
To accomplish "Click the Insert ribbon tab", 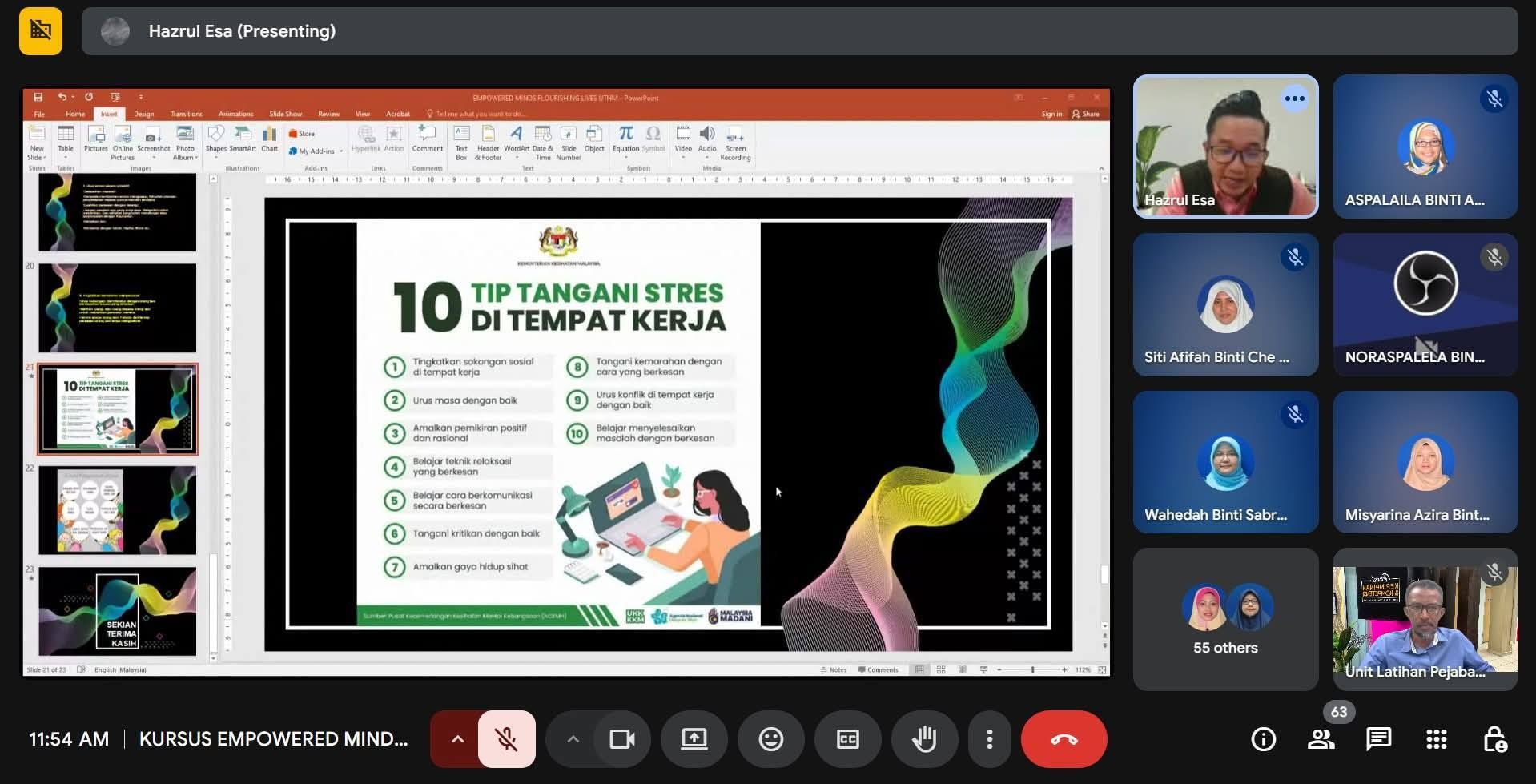I will click(109, 114).
